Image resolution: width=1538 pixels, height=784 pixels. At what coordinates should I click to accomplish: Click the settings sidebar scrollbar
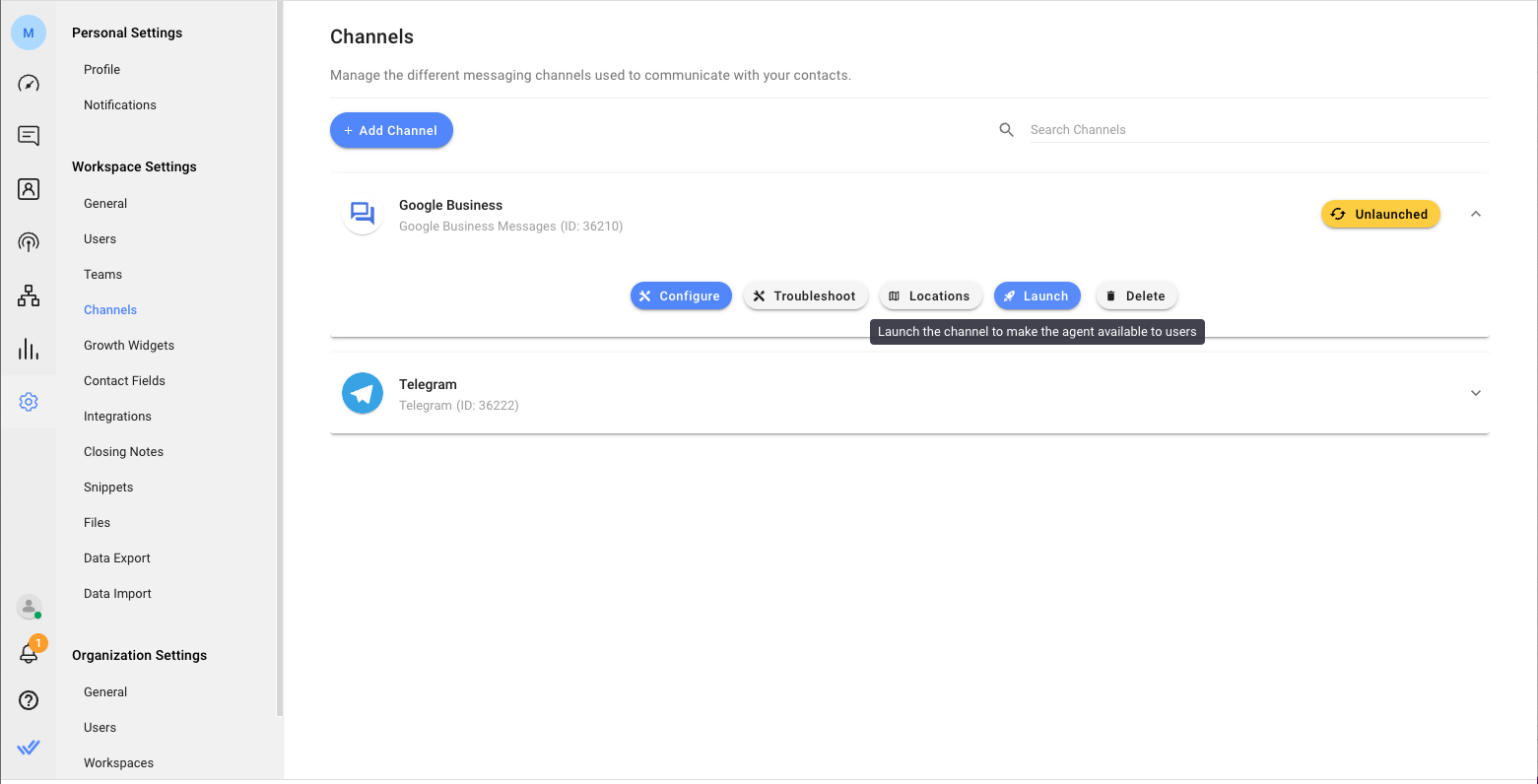(280, 355)
